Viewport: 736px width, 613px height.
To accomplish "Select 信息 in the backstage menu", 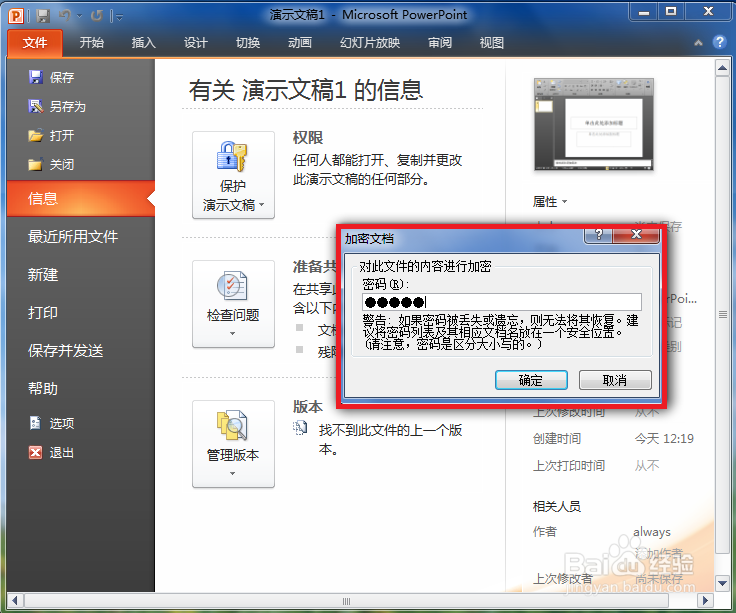I will pos(81,199).
